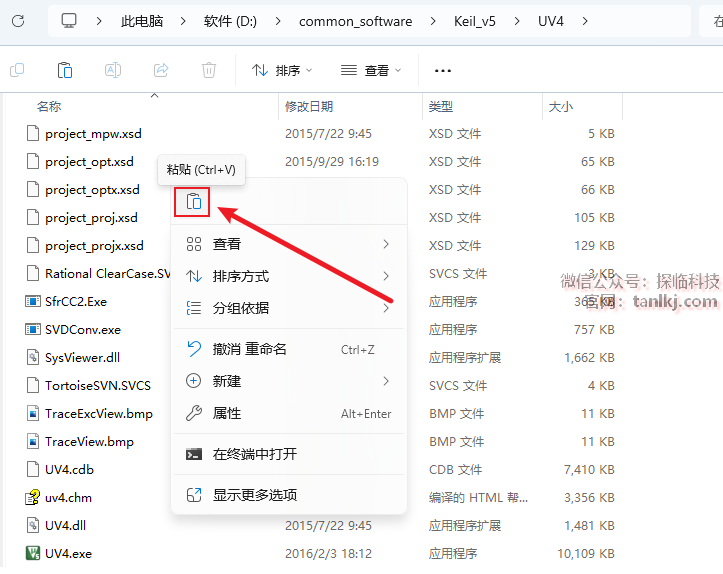Click the 编译的 HTML 帮... type cell
Screen dimensions: 723x574
coord(478,497)
